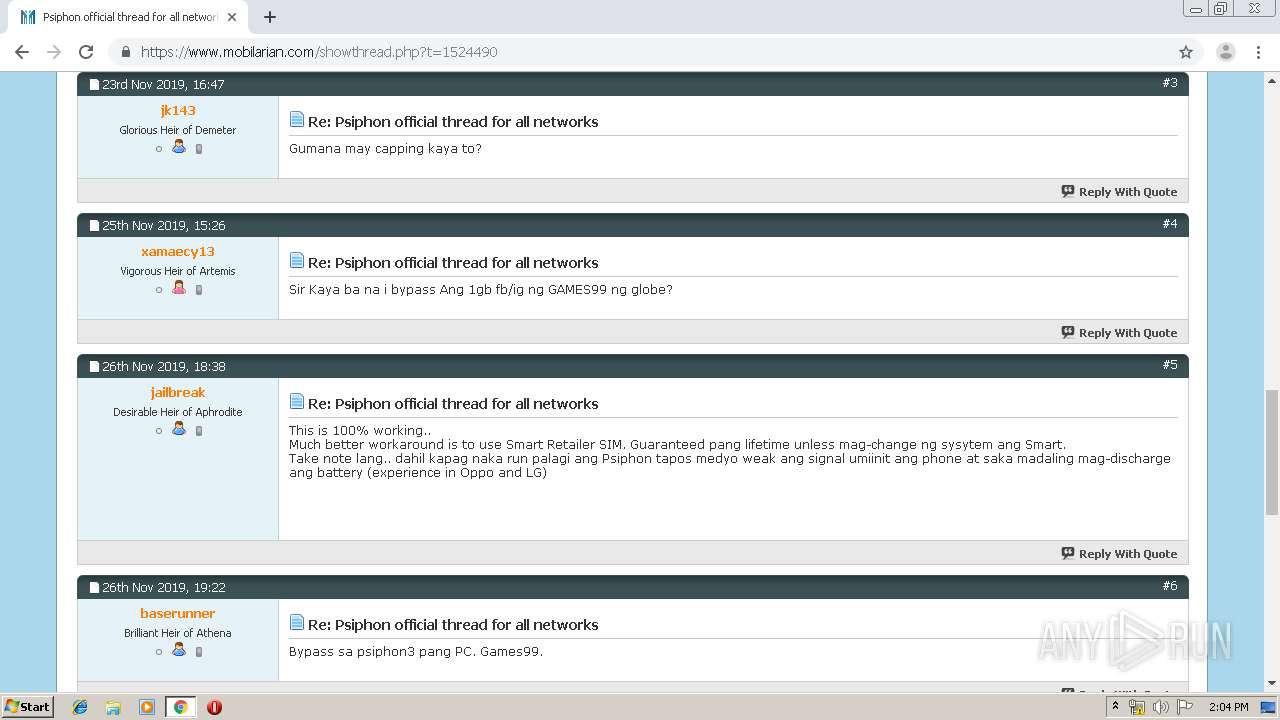
Task: Click the online status dot under xamaecy13
Action: coord(159,290)
